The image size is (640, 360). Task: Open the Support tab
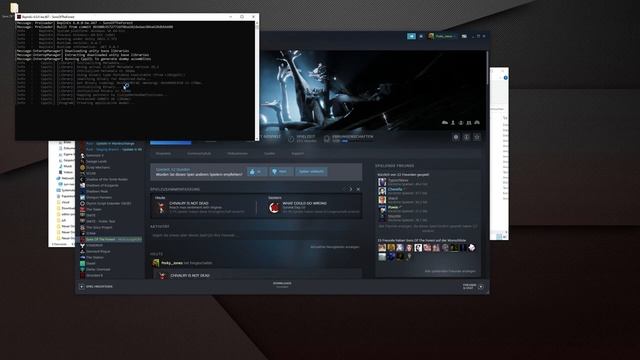coord(298,153)
